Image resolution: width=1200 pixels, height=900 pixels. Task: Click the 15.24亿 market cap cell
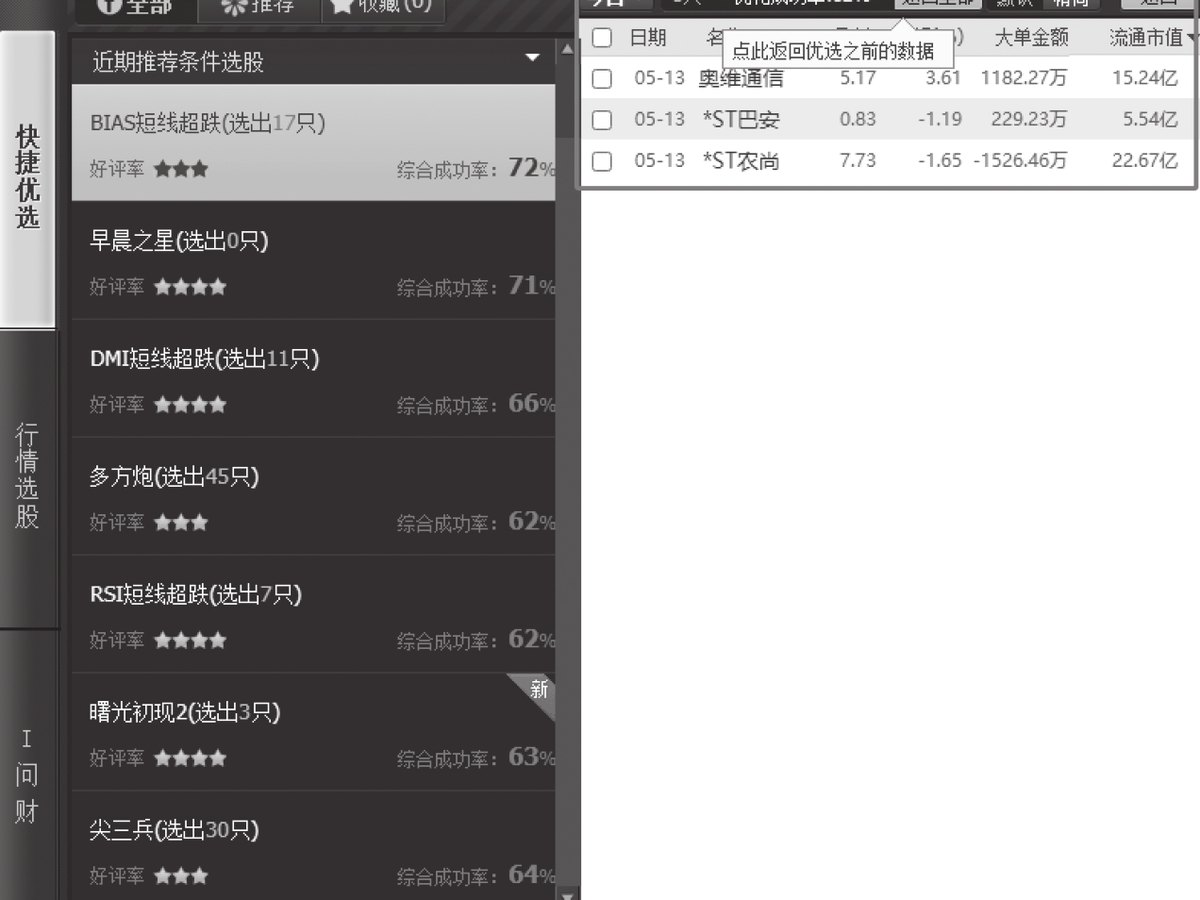pyautogui.click(x=1145, y=78)
